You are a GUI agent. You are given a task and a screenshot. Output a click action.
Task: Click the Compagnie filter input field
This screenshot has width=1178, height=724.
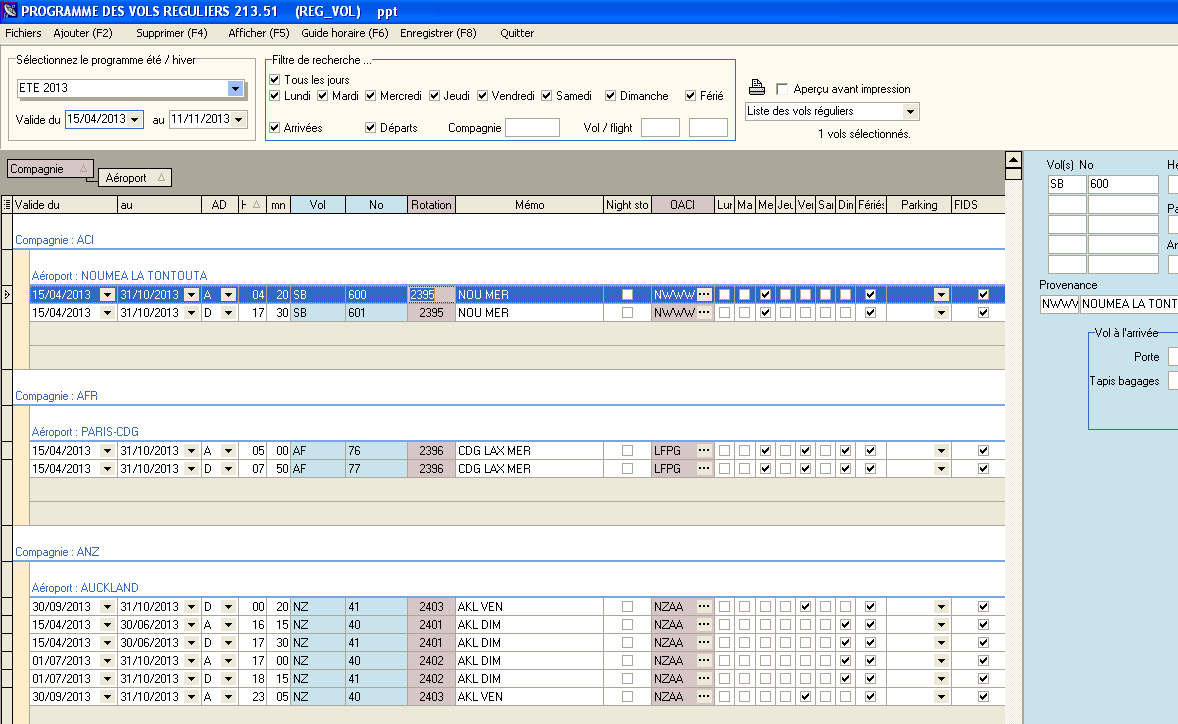point(532,128)
